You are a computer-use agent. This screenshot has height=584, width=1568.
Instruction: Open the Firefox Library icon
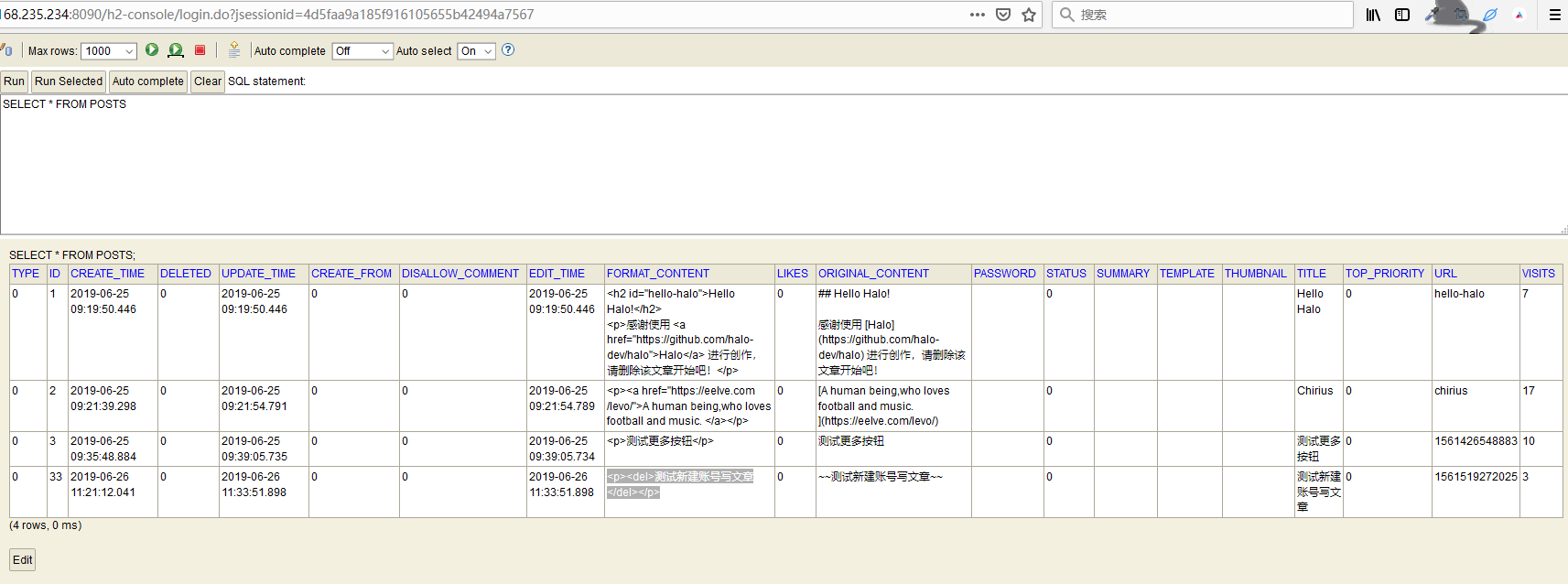point(1373,15)
